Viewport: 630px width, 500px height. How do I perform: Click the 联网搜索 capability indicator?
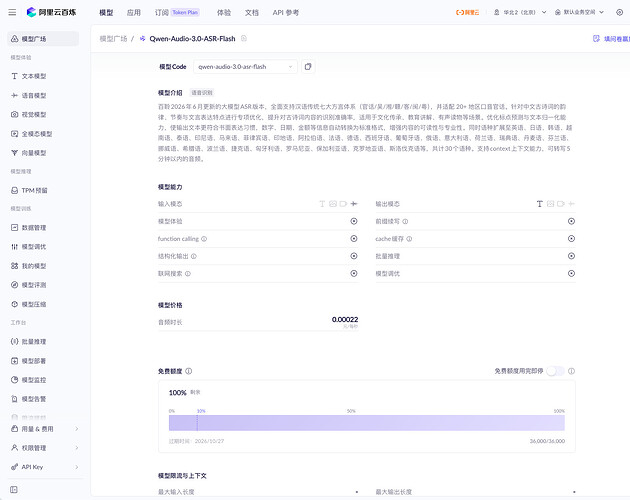(354, 273)
